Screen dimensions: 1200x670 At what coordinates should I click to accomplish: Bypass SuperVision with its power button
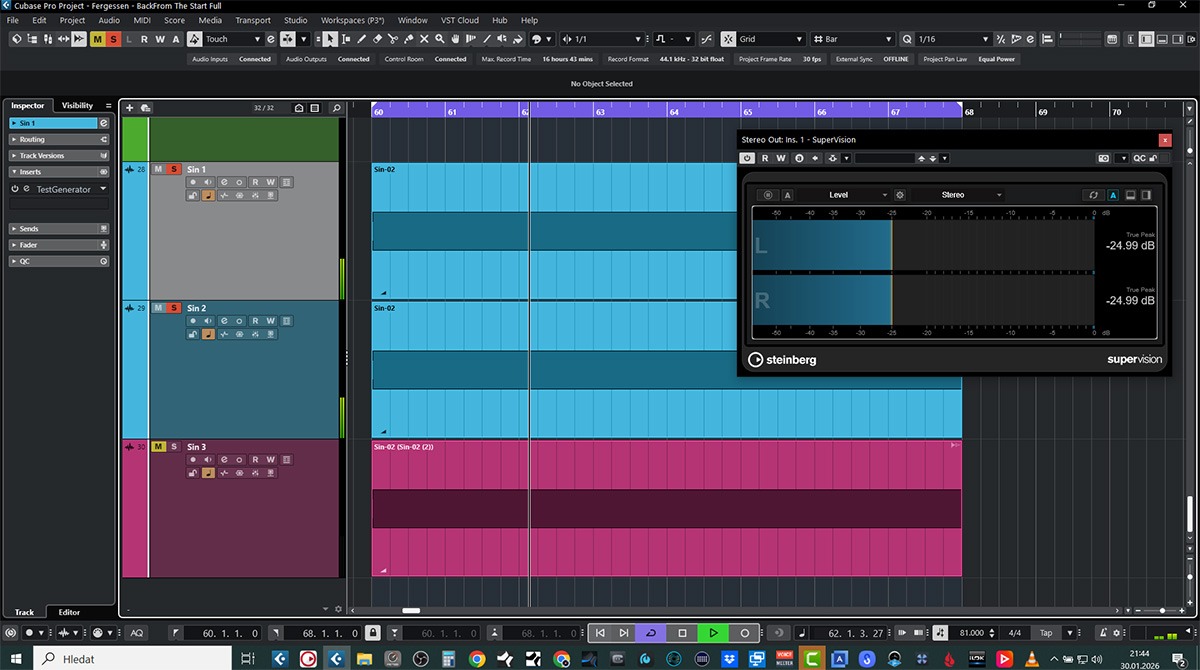747,158
